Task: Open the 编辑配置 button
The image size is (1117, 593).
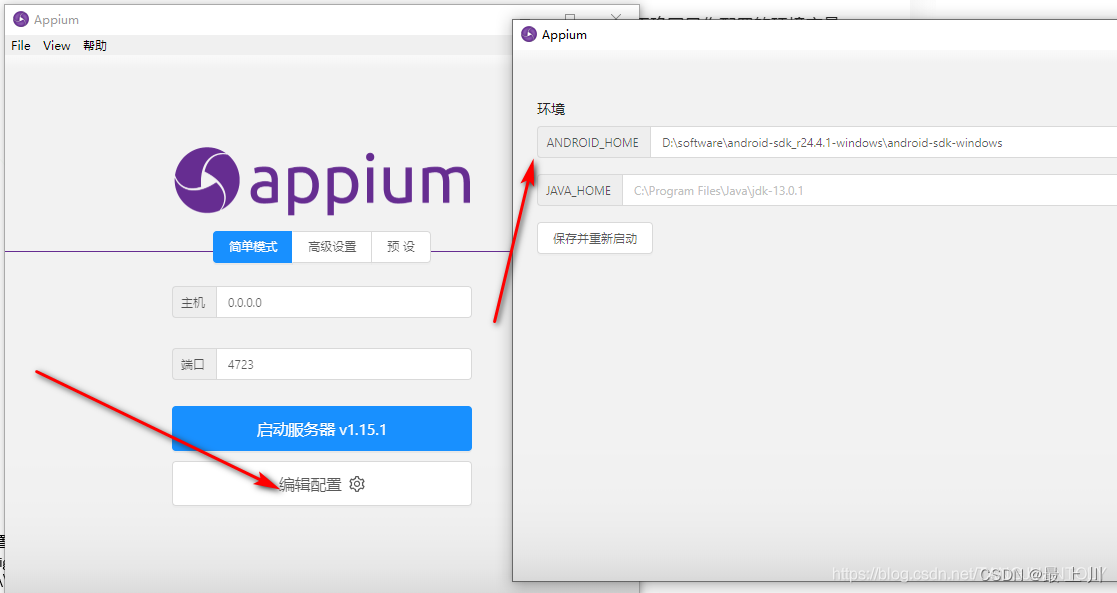Action: pos(322,483)
